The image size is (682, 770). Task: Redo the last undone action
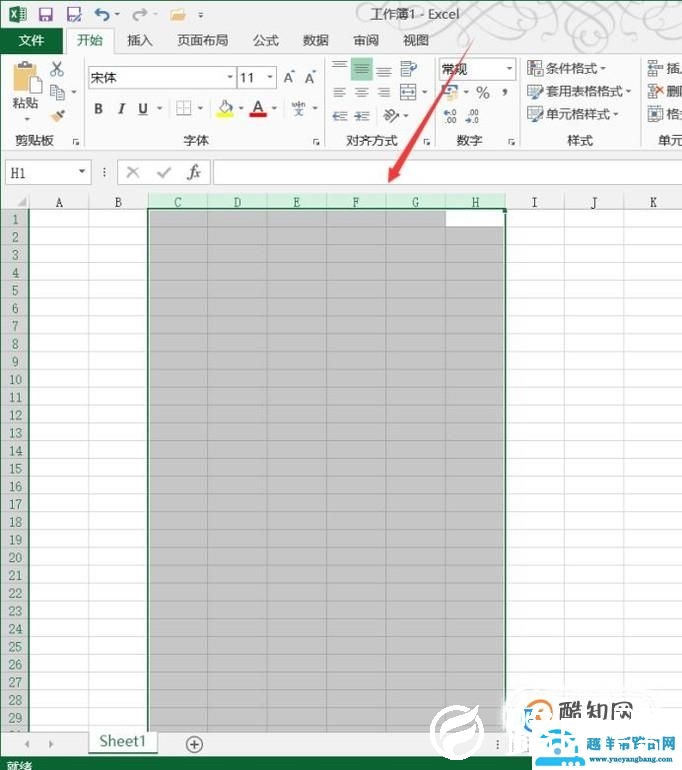pyautogui.click(x=139, y=15)
